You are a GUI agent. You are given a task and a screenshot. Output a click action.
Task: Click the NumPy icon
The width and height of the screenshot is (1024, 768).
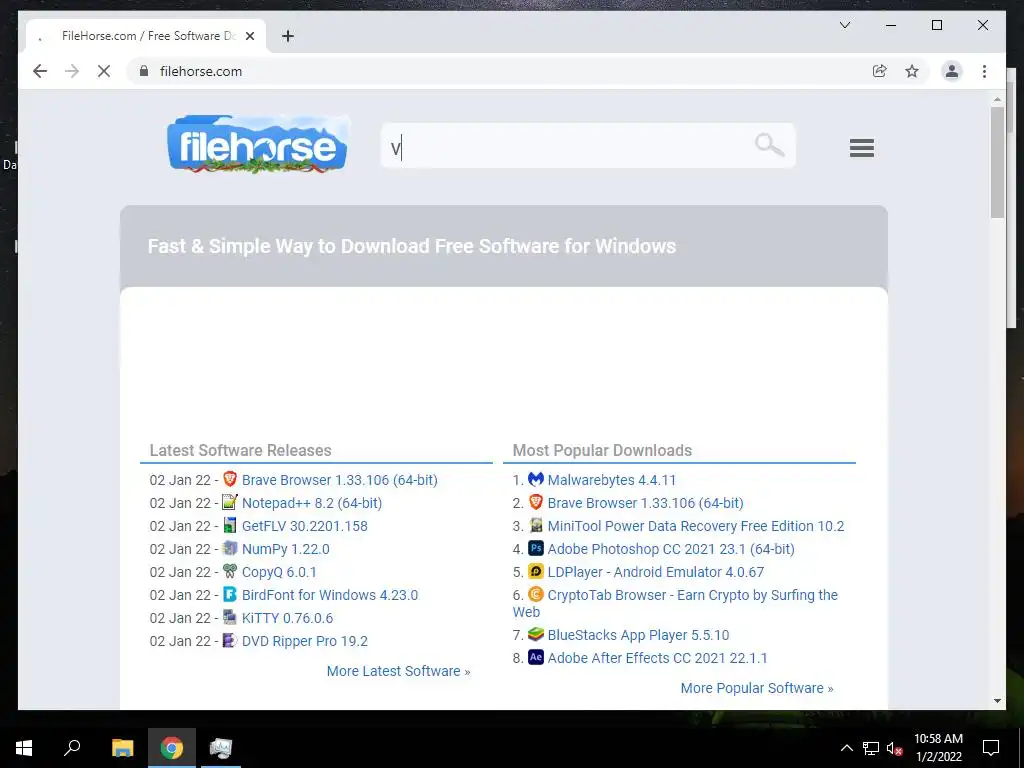click(x=229, y=548)
